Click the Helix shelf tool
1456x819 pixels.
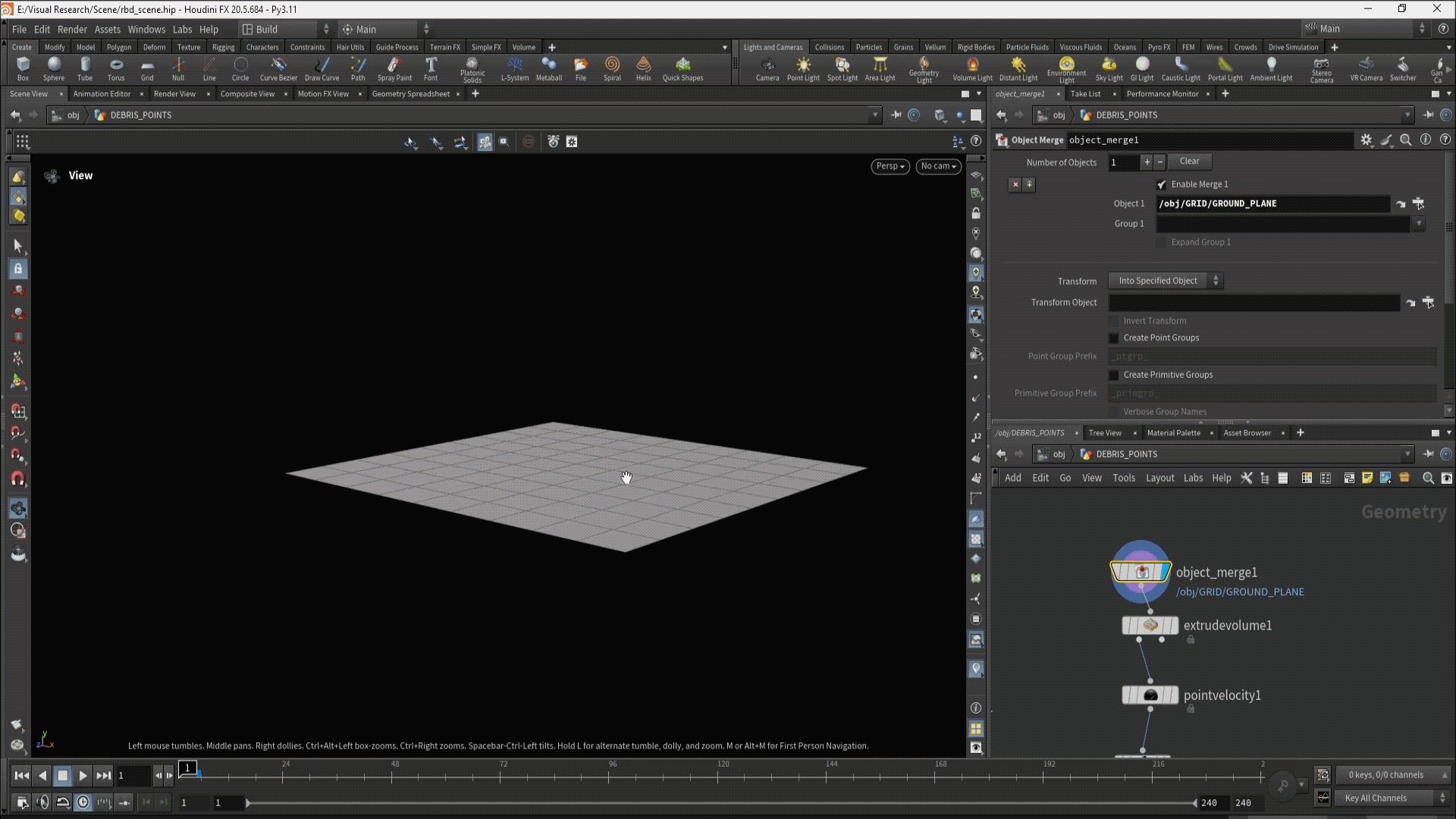(x=643, y=68)
